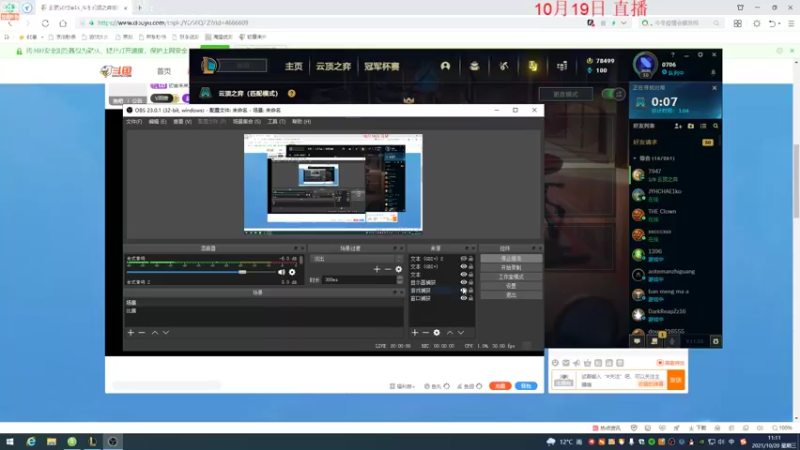Image resolution: width=800 pixels, height=450 pixels.
Task: Toggle the green party open switch in League lobby
Action: coord(613,94)
